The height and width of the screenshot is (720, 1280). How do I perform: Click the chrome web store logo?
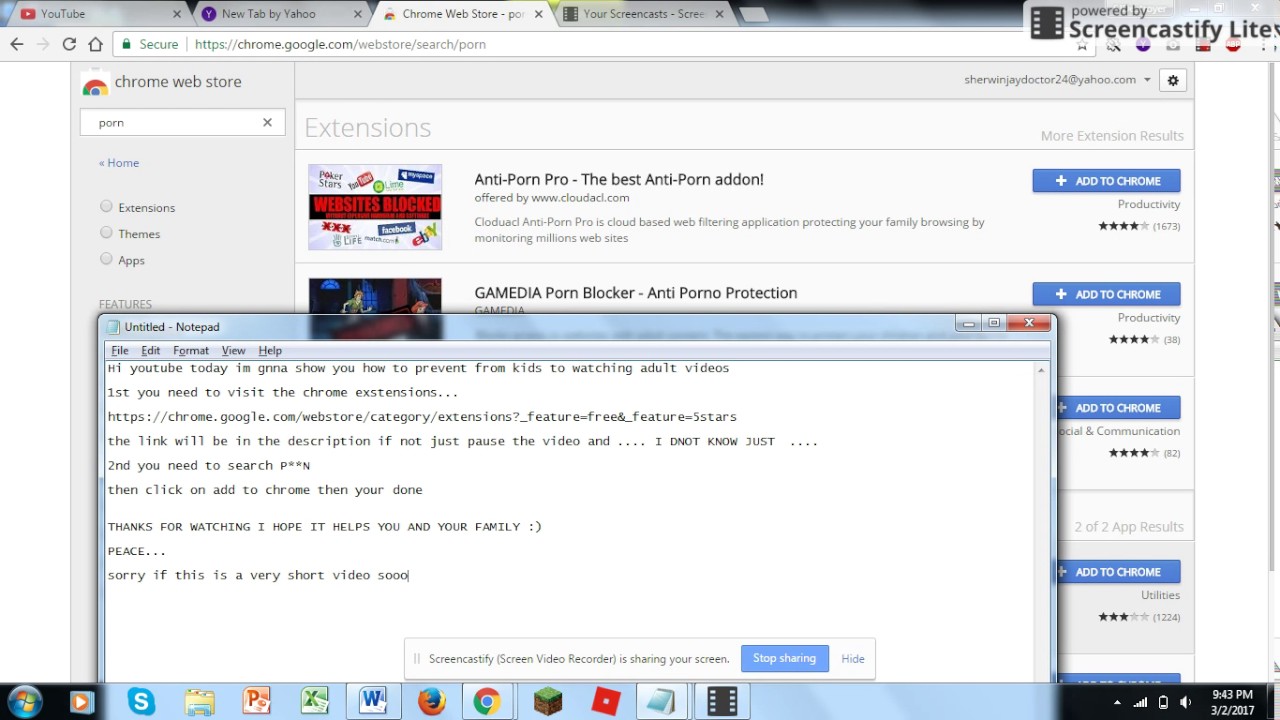162,83
